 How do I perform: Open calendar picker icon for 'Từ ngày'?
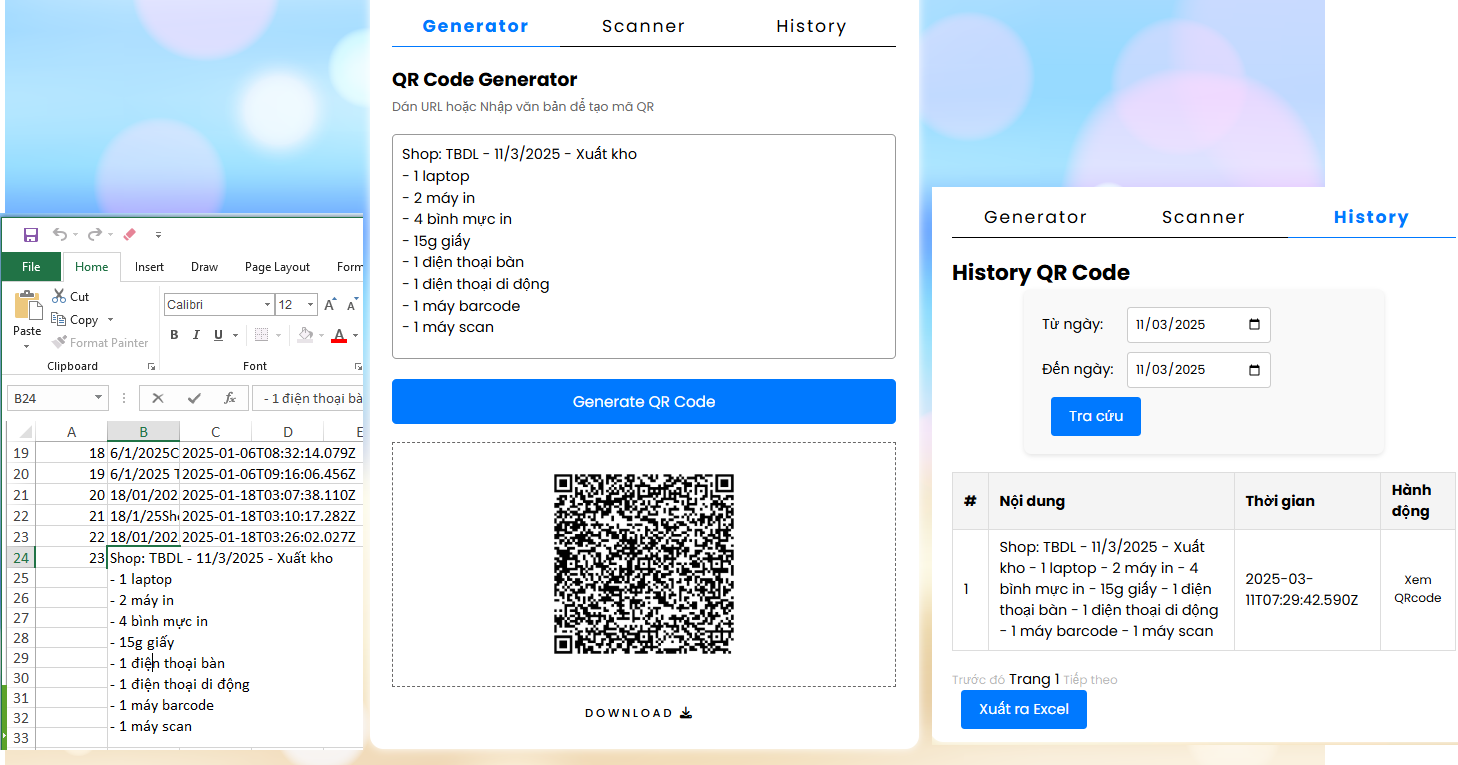pos(1255,324)
